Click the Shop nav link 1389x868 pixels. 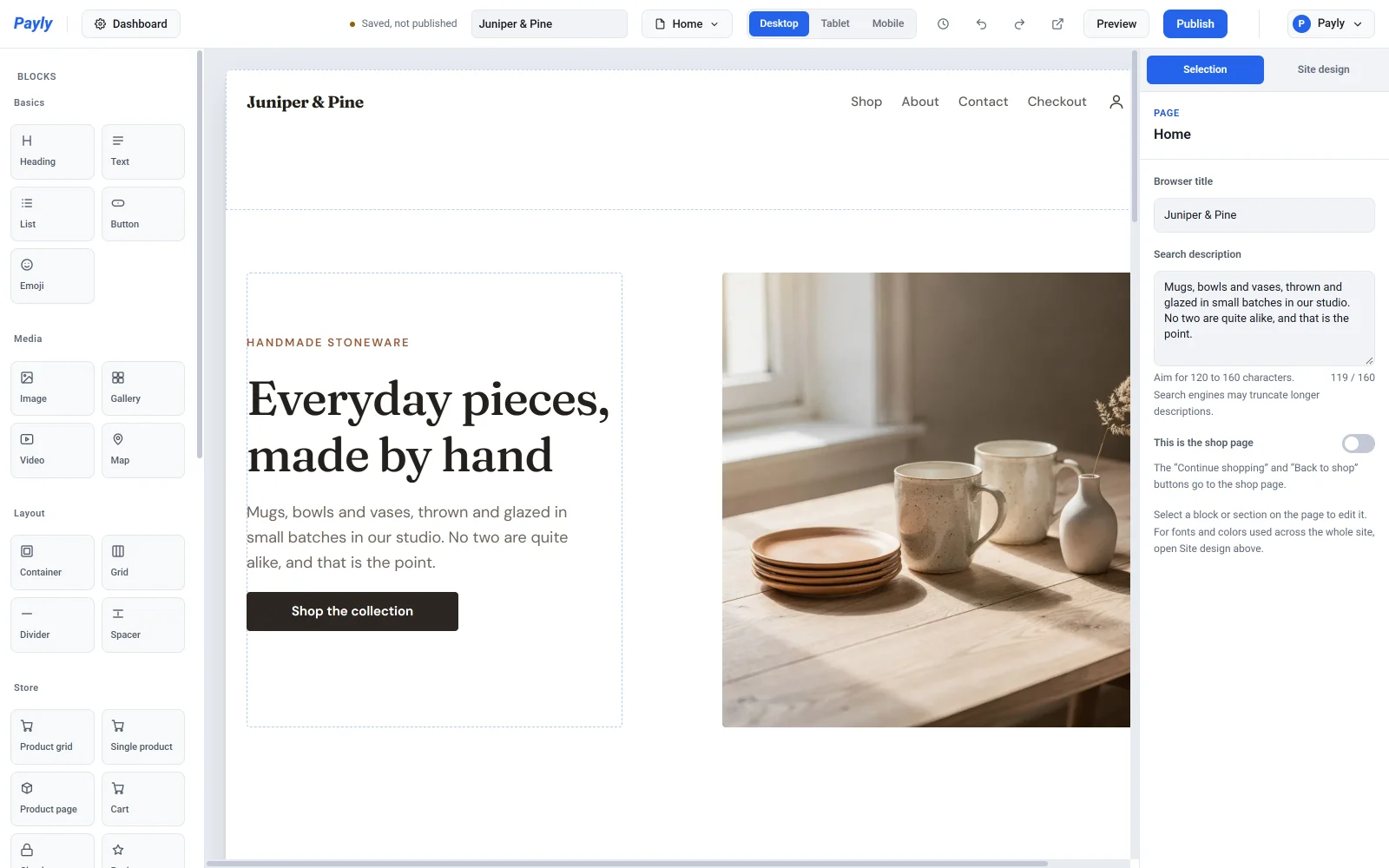point(866,102)
